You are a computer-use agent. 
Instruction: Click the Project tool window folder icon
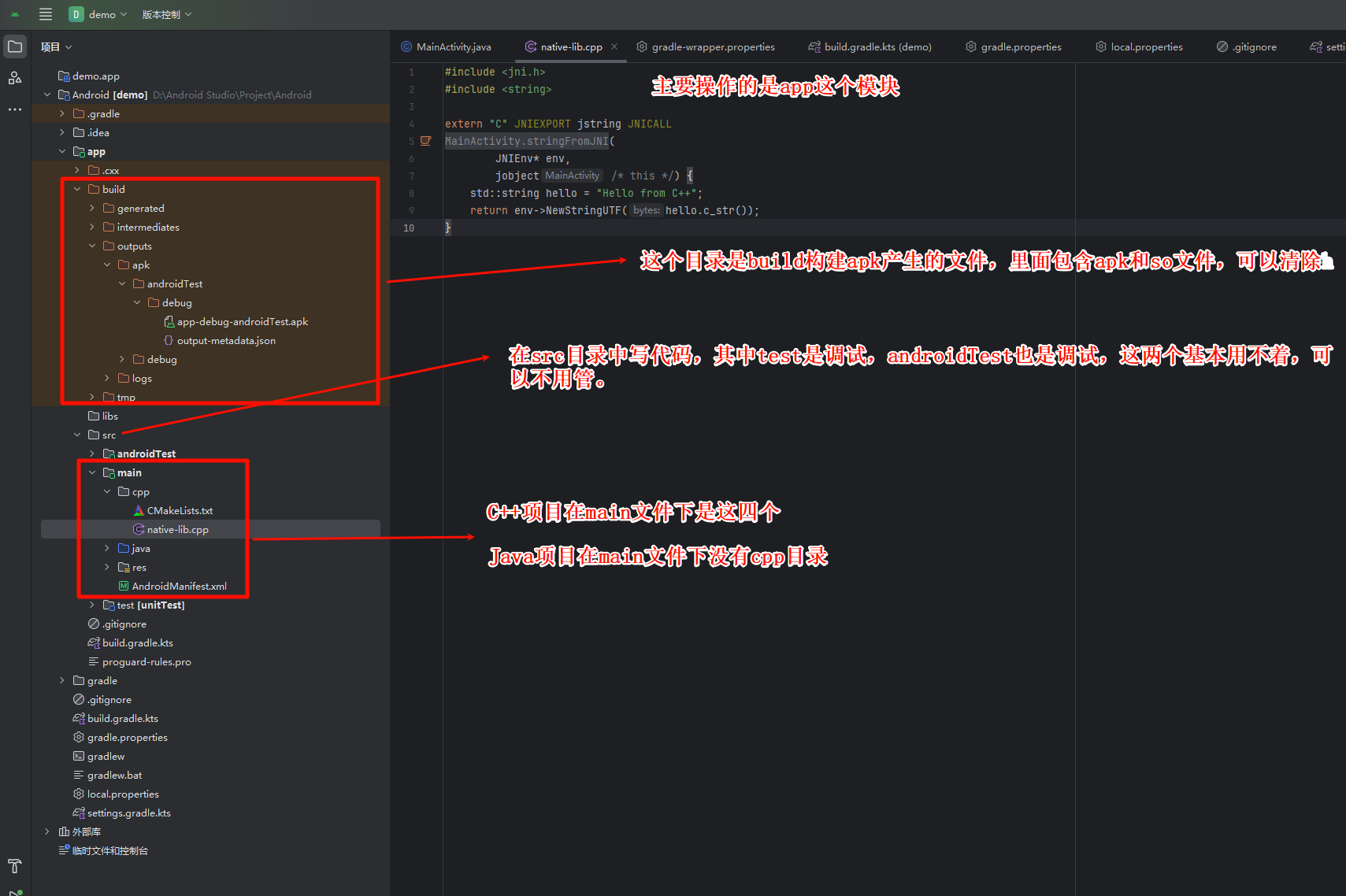15,46
